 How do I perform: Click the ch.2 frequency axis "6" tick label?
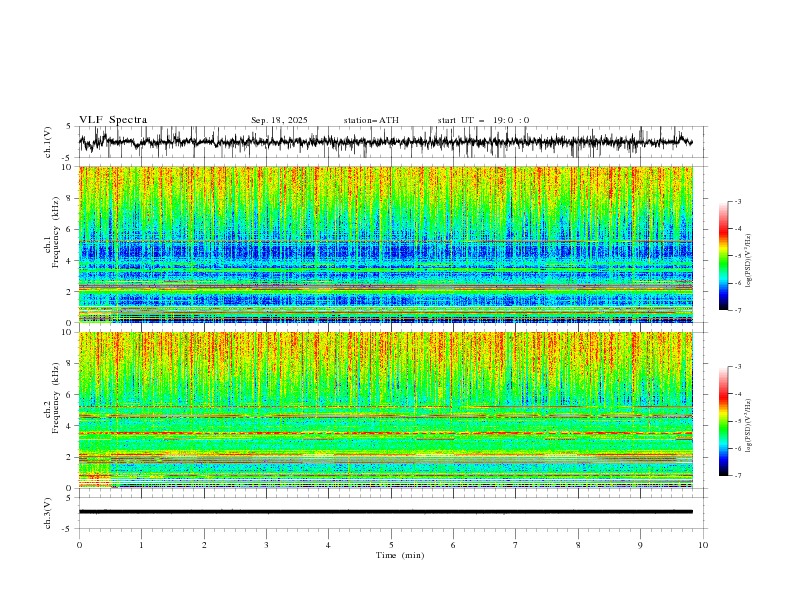click(x=71, y=395)
